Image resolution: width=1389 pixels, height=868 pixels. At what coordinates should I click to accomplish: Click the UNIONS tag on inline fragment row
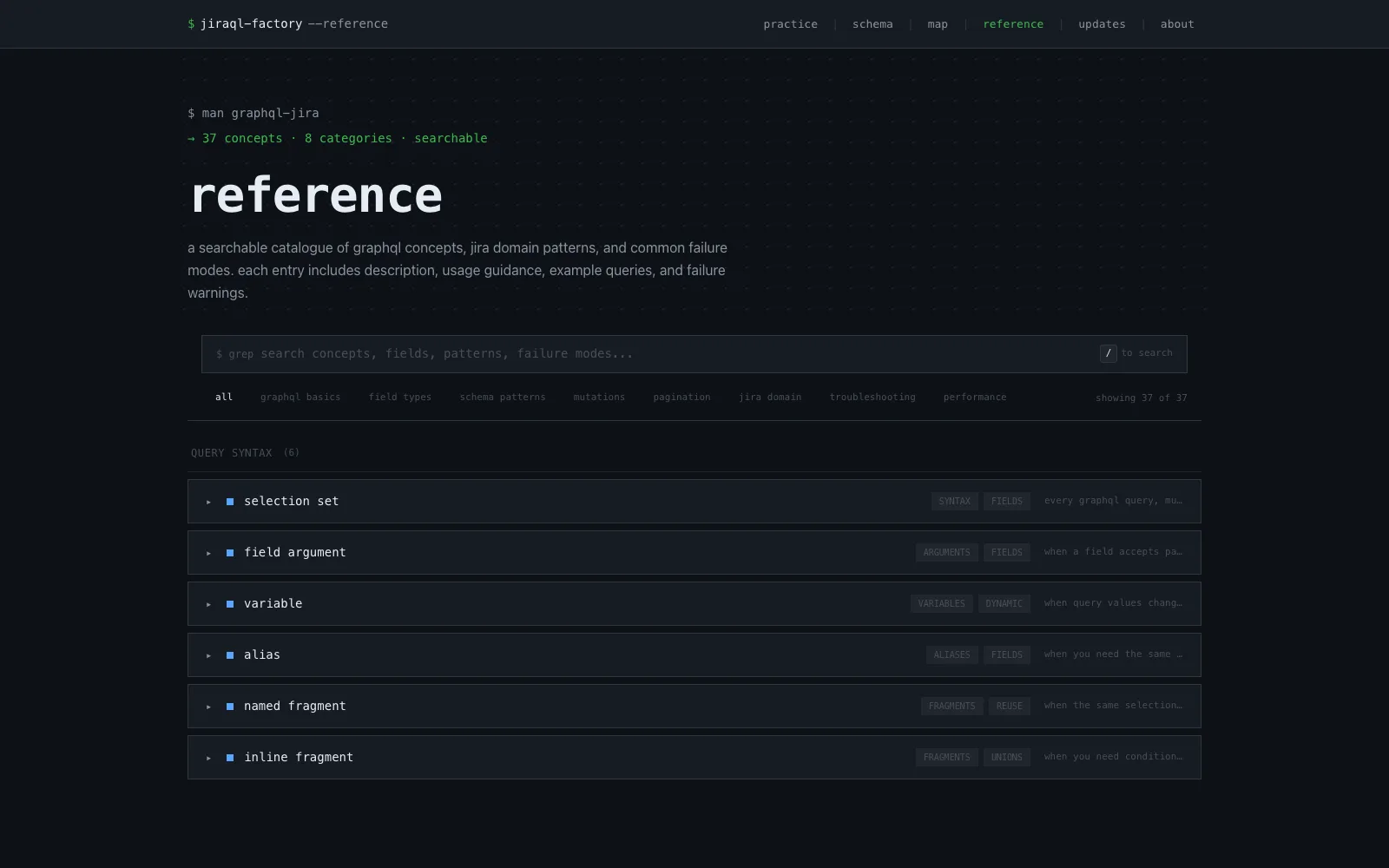pos(1007,757)
